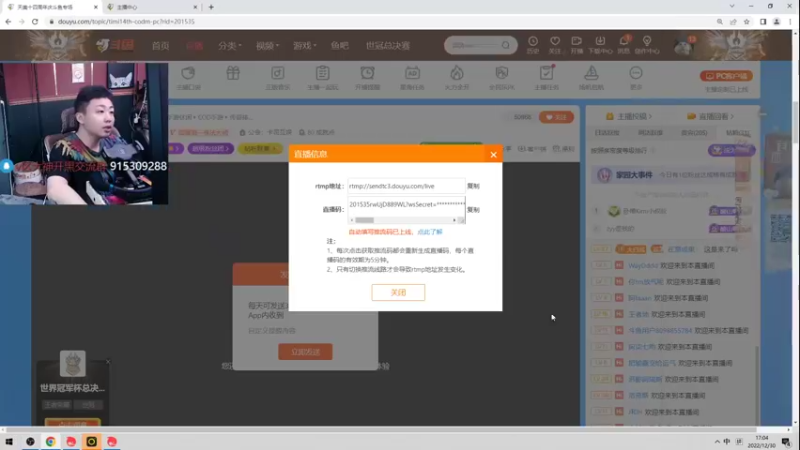Open the 主播口袋 toolbar icon

coord(188,78)
